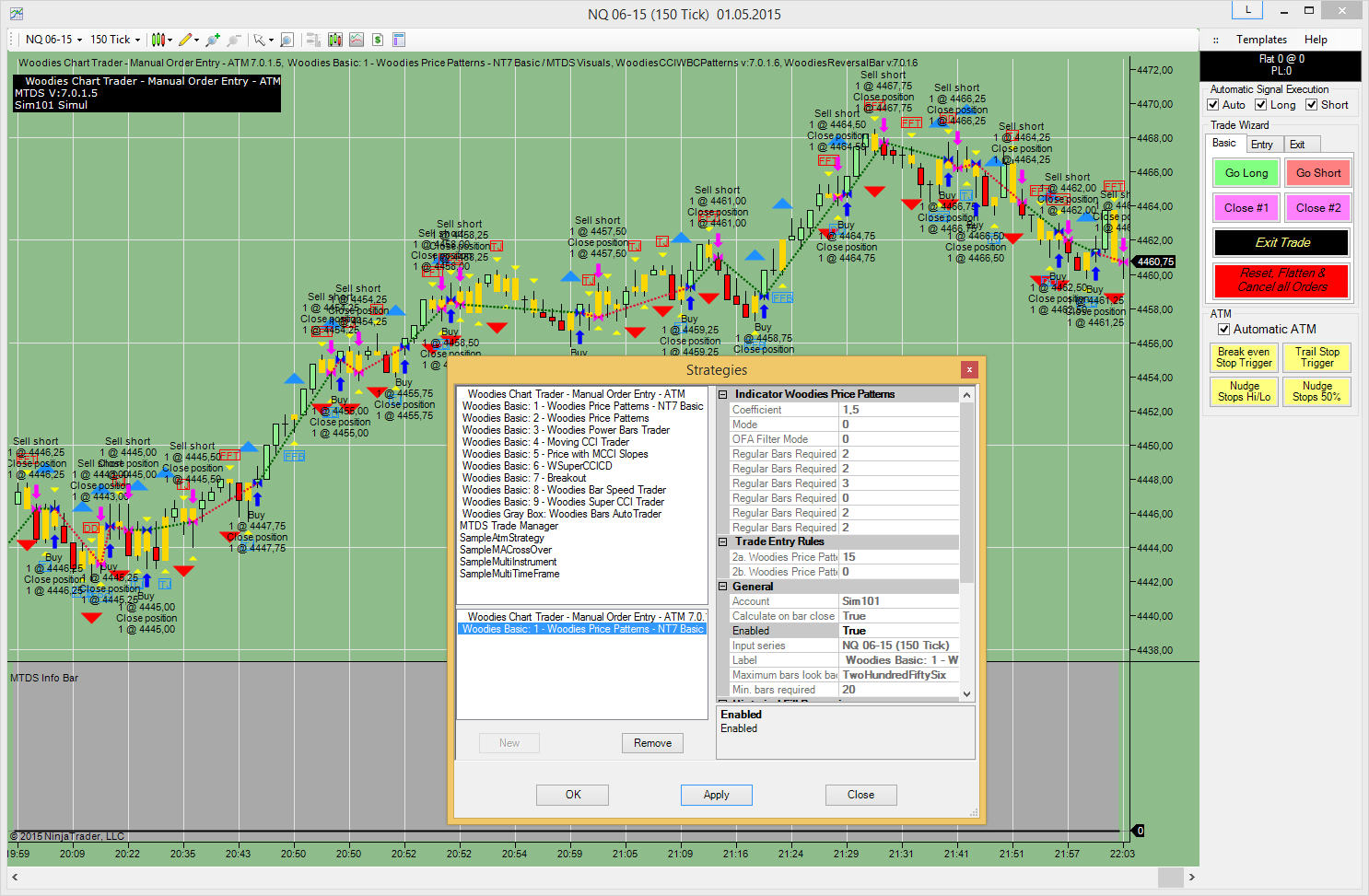This screenshot has height=896, width=1369.
Task: Expand the 150 Tick interval dropdown
Action: click(115, 40)
